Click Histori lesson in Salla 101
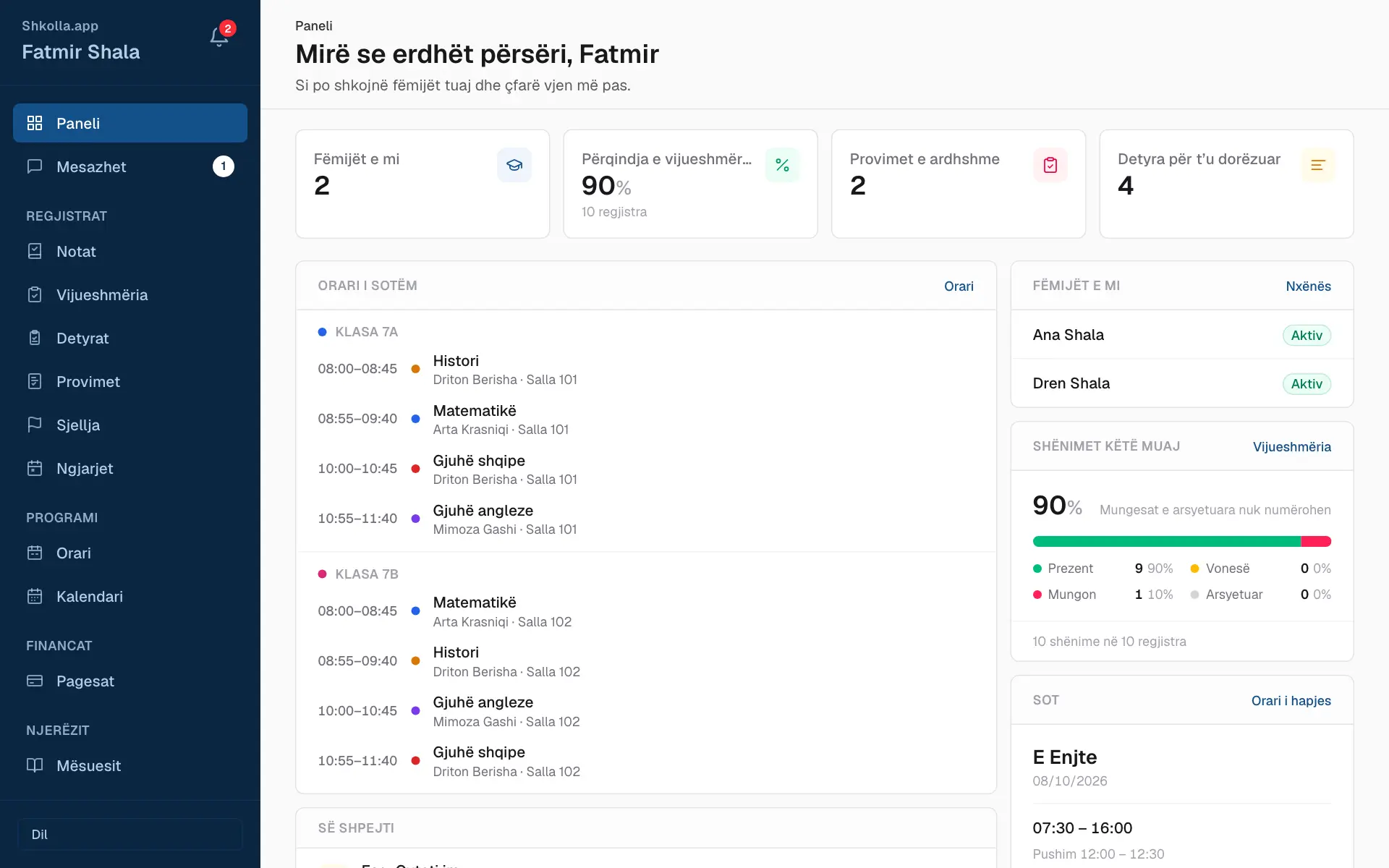 tap(645, 369)
